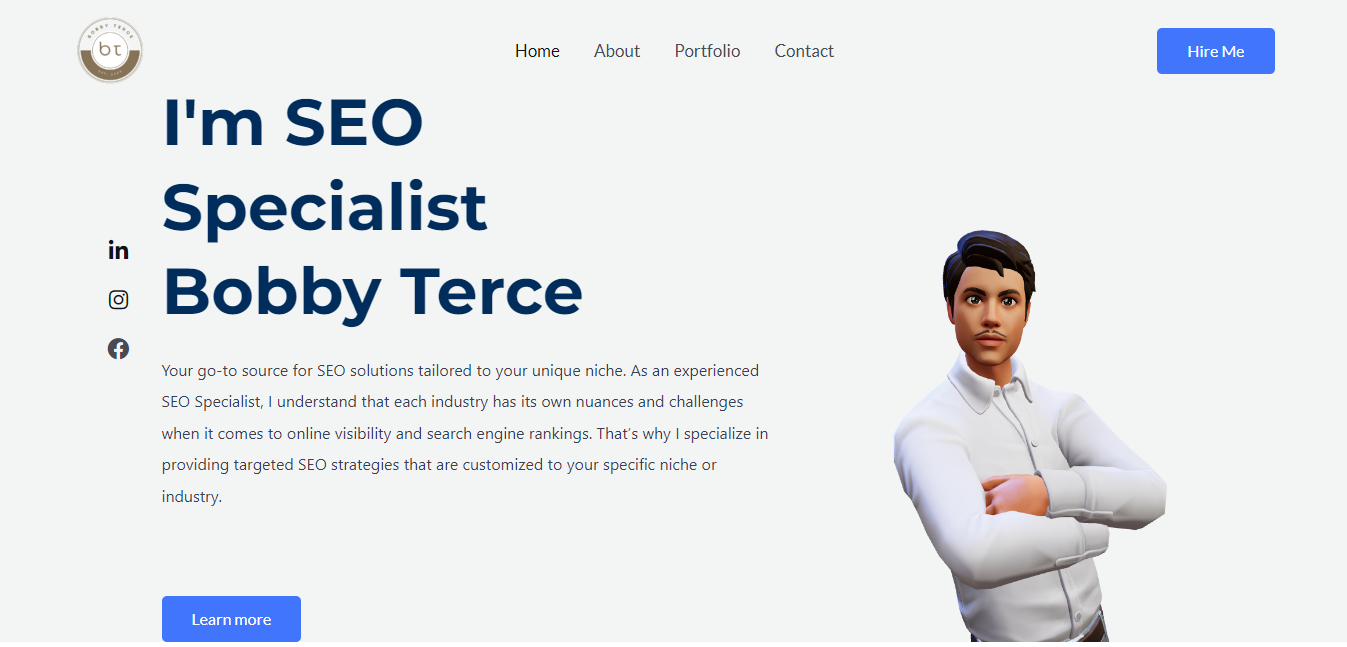Image resolution: width=1347 pixels, height=647 pixels.
Task: Click the word "Specialist" in the heading
Action: (325, 208)
